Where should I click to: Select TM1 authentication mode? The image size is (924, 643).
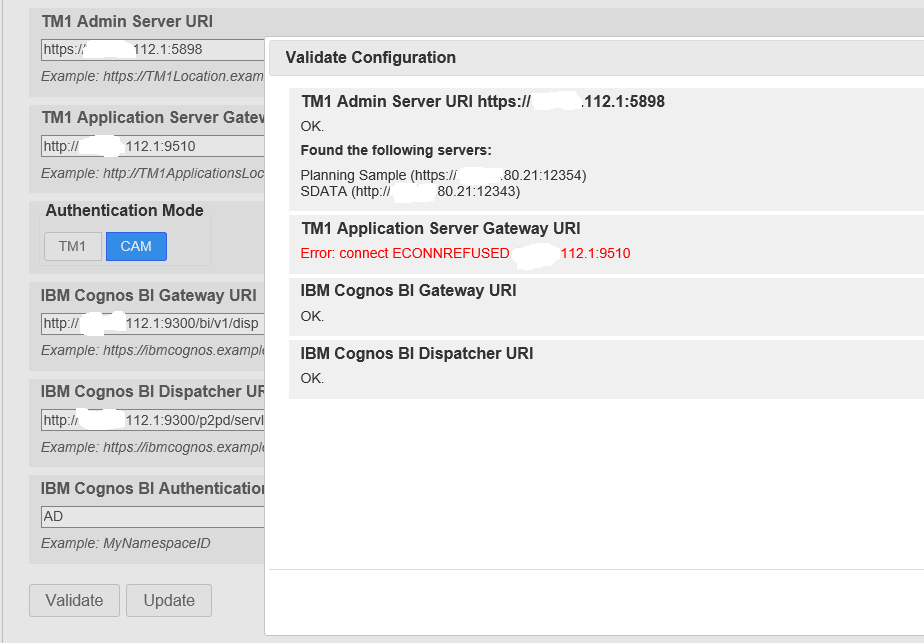(x=72, y=246)
